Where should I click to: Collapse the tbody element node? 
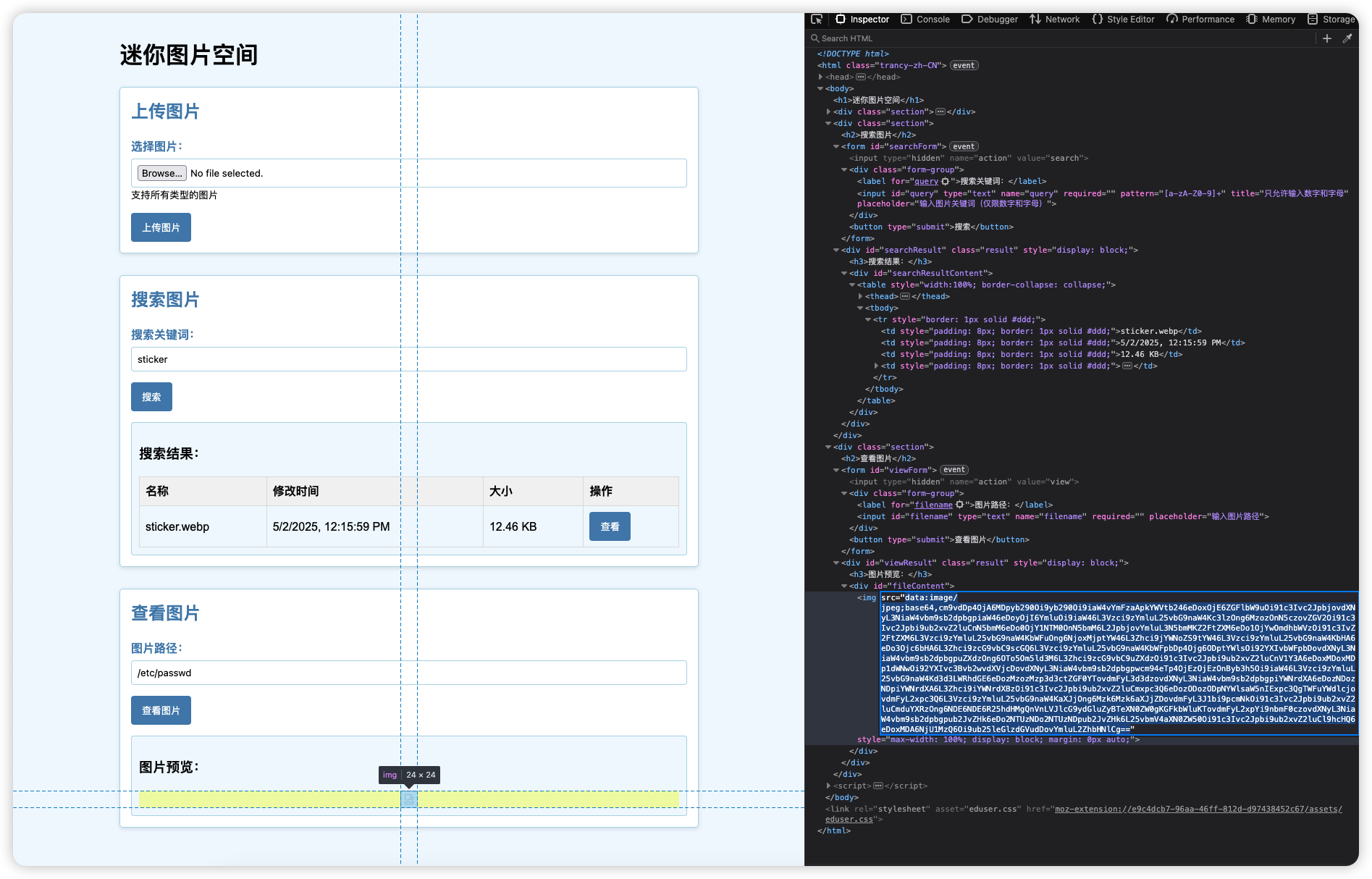pyautogui.click(x=860, y=308)
